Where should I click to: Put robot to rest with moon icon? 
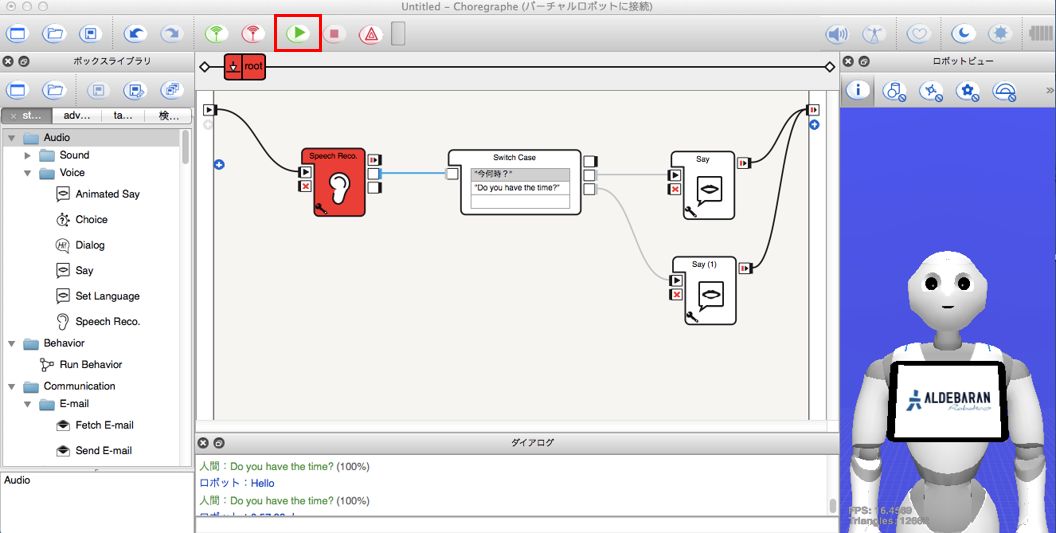[963, 34]
